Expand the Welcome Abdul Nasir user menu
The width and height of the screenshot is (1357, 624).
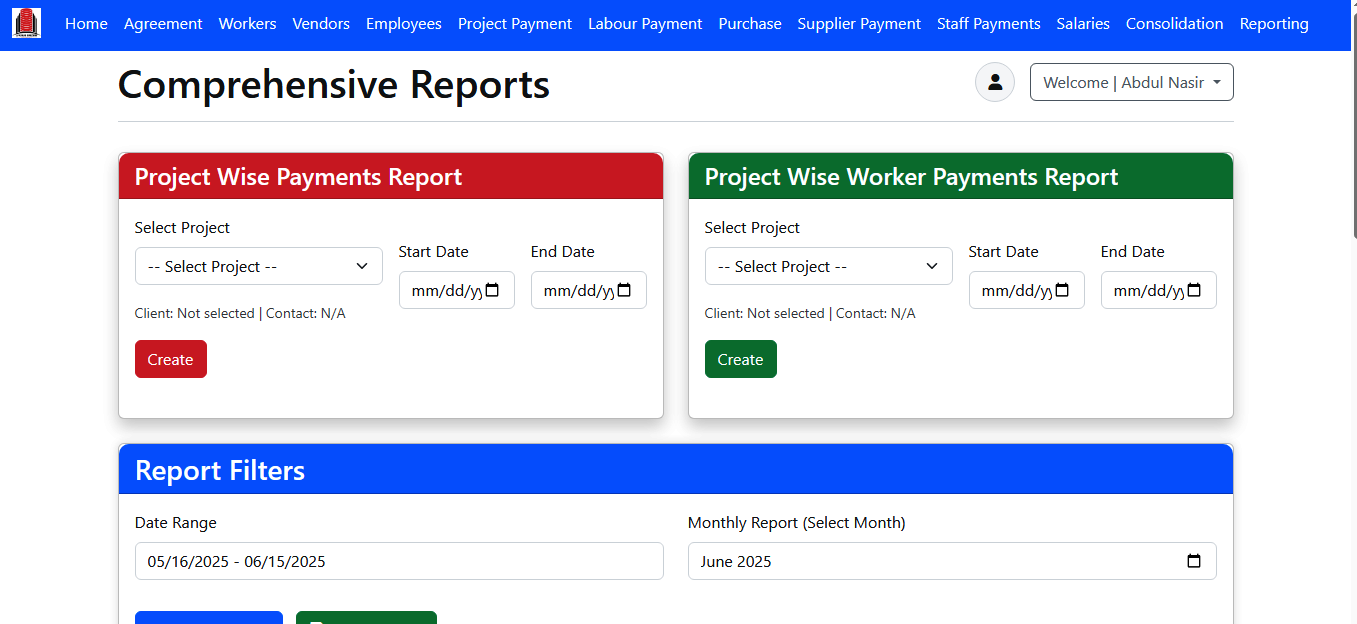pyautogui.click(x=1131, y=82)
